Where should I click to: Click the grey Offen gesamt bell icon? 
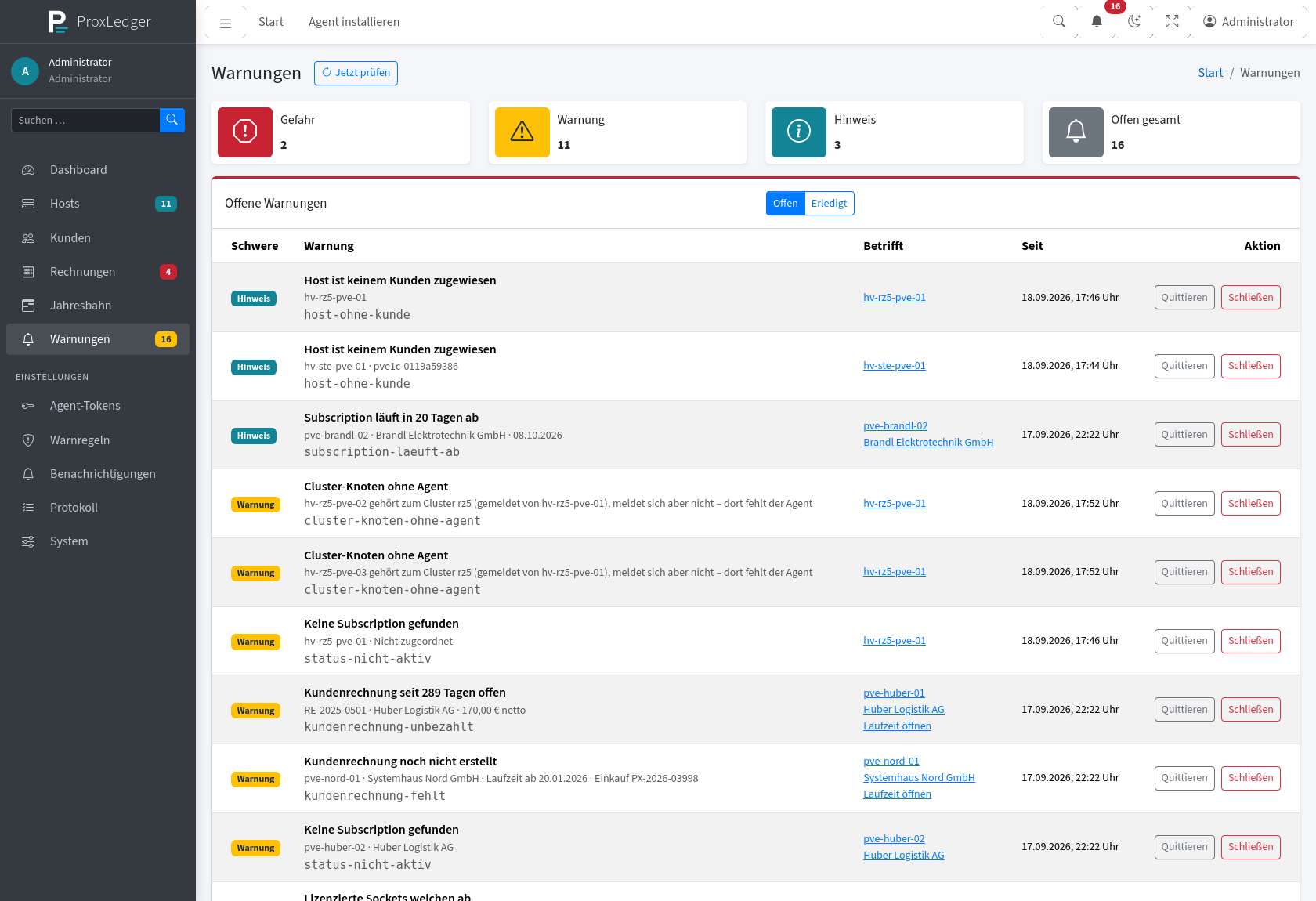pos(1076,132)
